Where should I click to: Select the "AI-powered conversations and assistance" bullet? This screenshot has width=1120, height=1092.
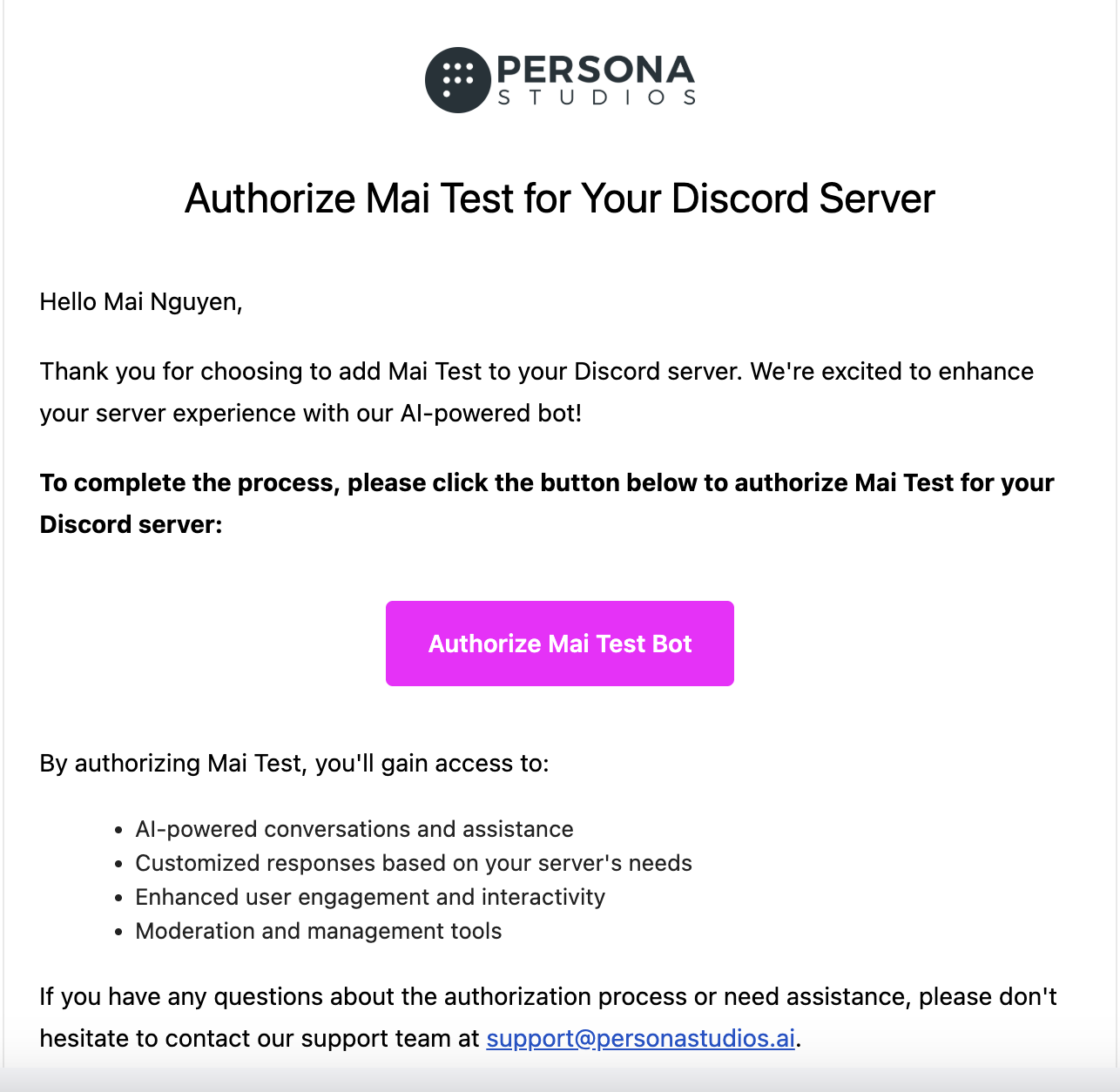tap(354, 829)
